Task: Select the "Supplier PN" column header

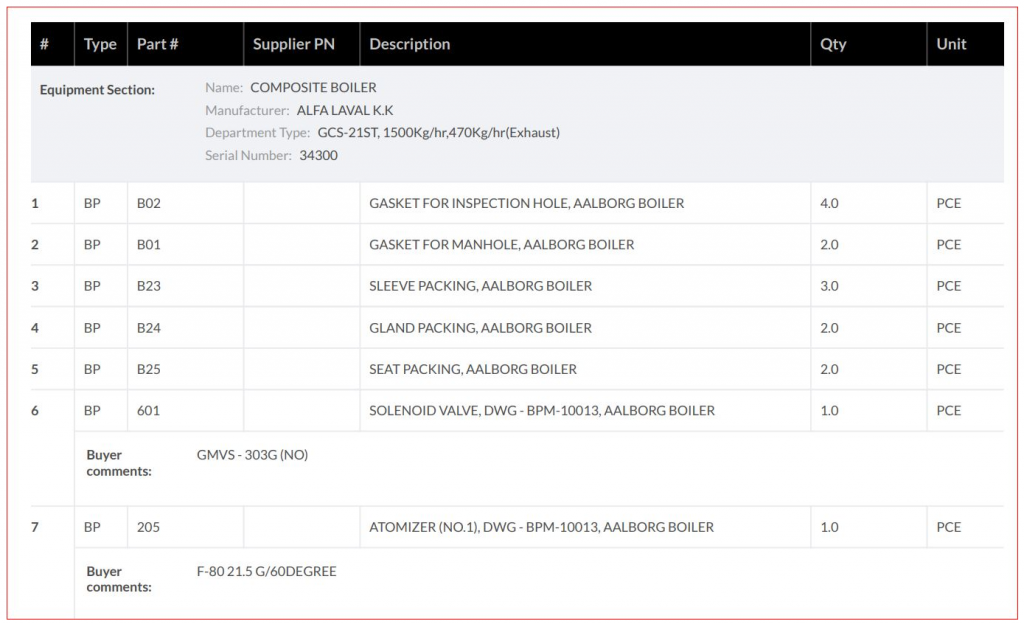Action: 293,44
